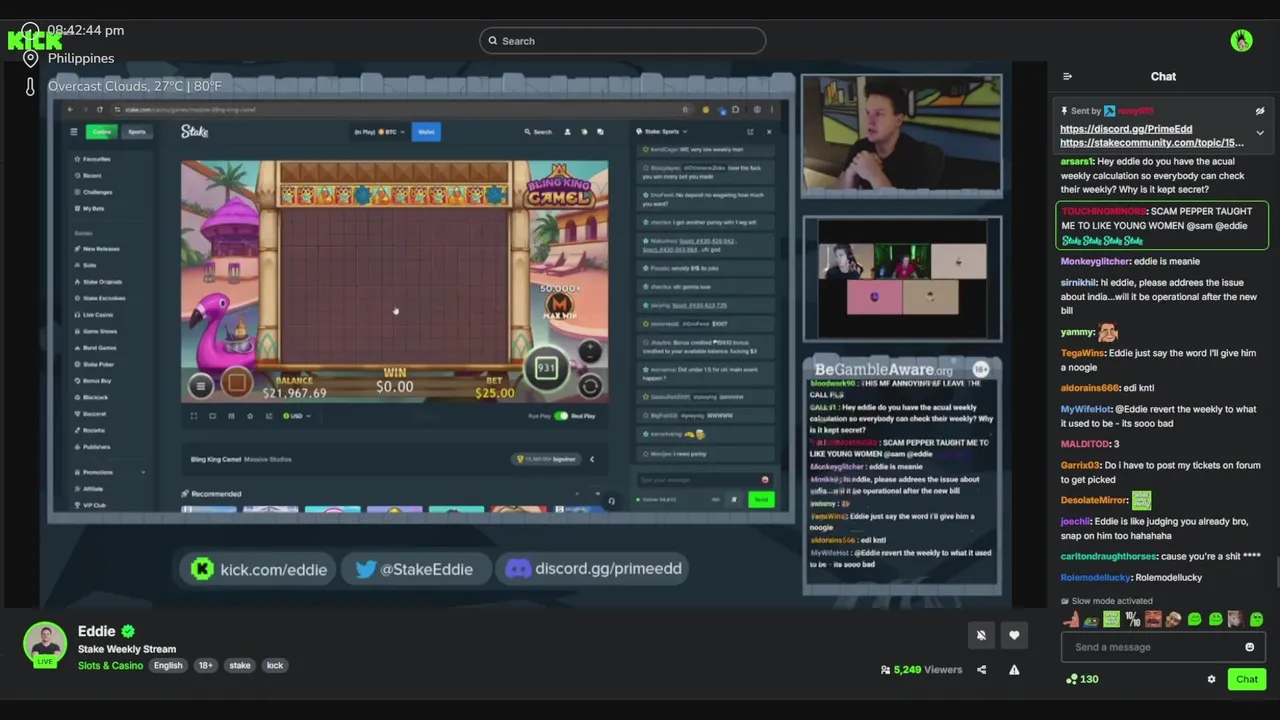Viewport: 1280px width, 720px height.
Task: Bookmark page star in streamed browser
Action: coord(685,109)
